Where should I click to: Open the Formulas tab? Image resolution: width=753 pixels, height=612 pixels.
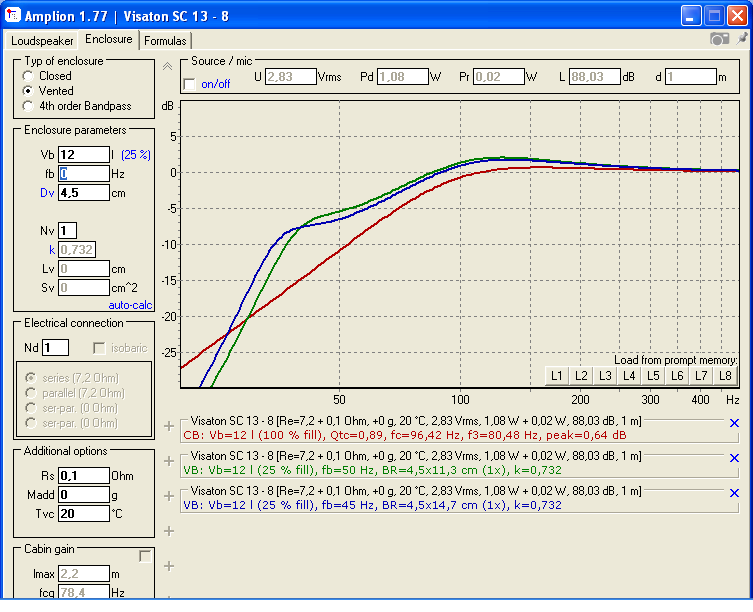coord(165,41)
